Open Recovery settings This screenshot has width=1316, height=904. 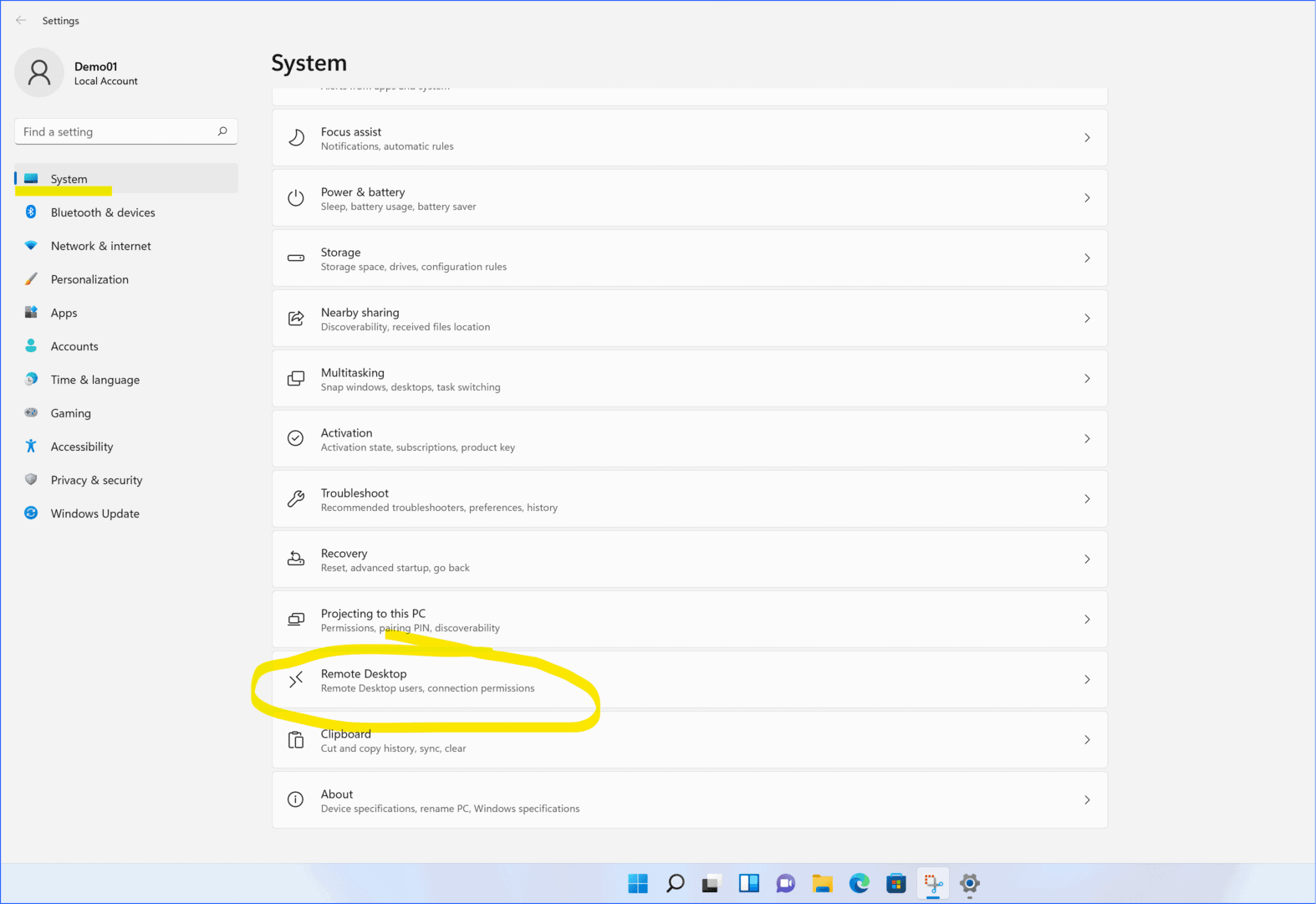[690, 559]
